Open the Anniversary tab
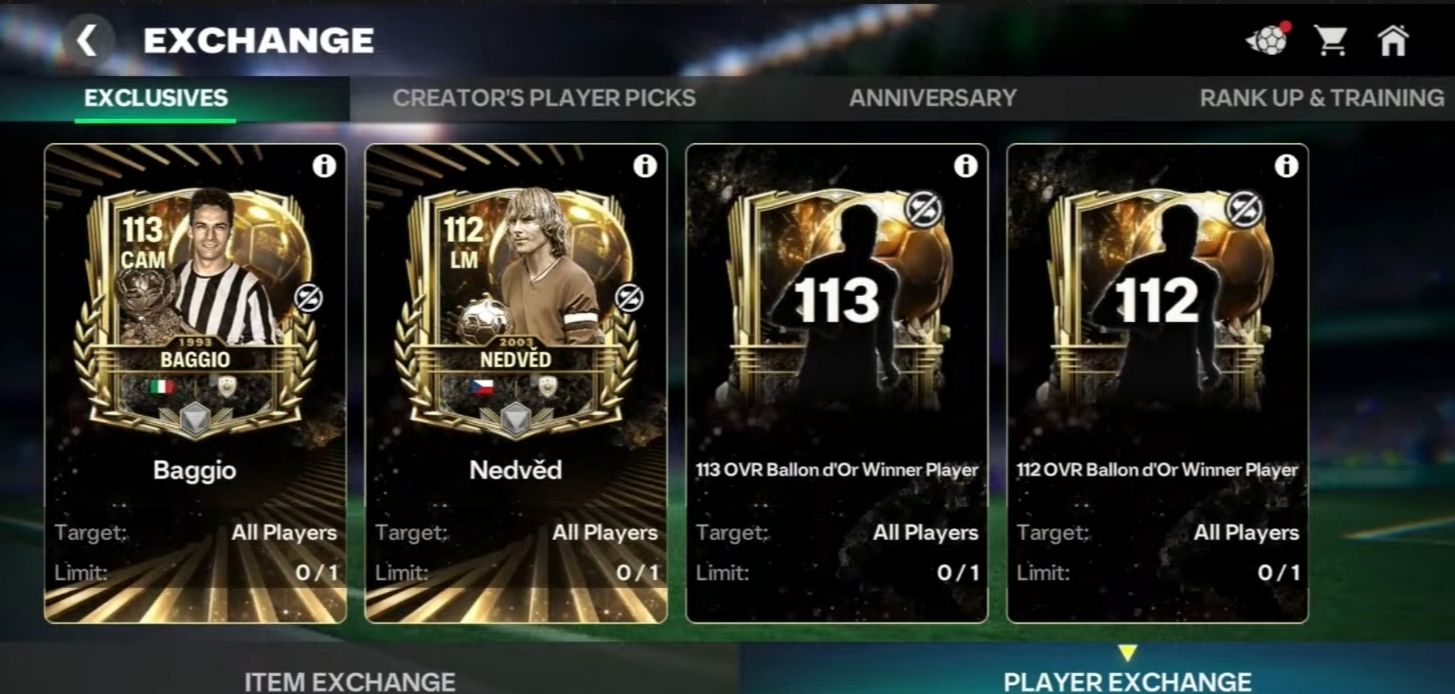 point(933,98)
